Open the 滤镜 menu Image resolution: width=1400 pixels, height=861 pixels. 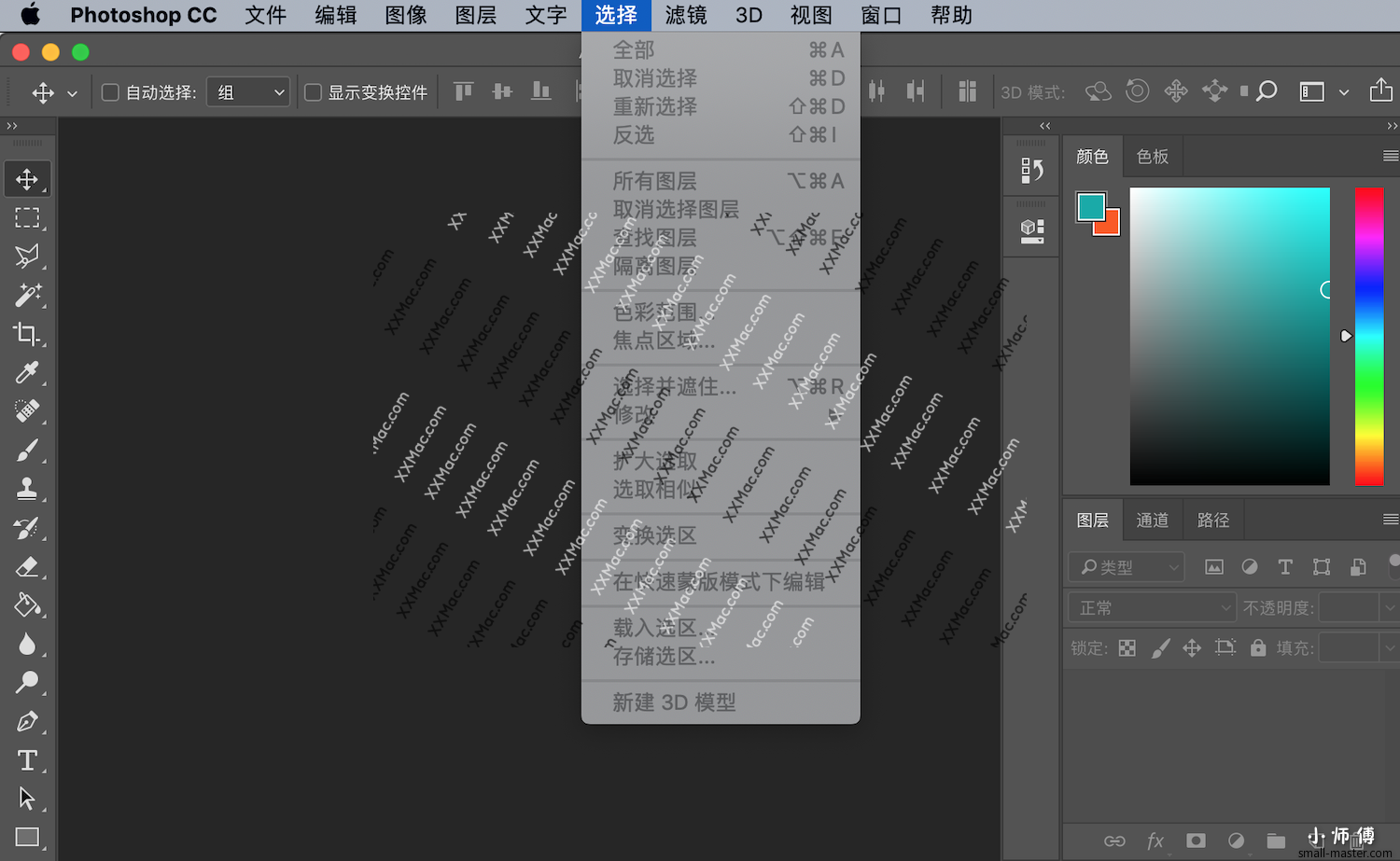coord(686,15)
